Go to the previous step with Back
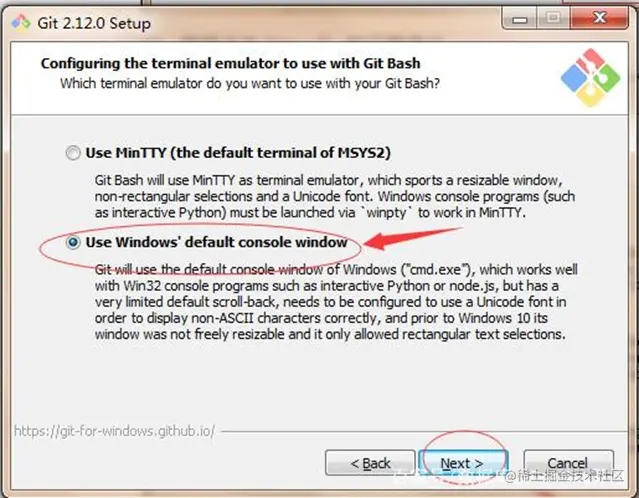639x498 pixels. point(370,463)
